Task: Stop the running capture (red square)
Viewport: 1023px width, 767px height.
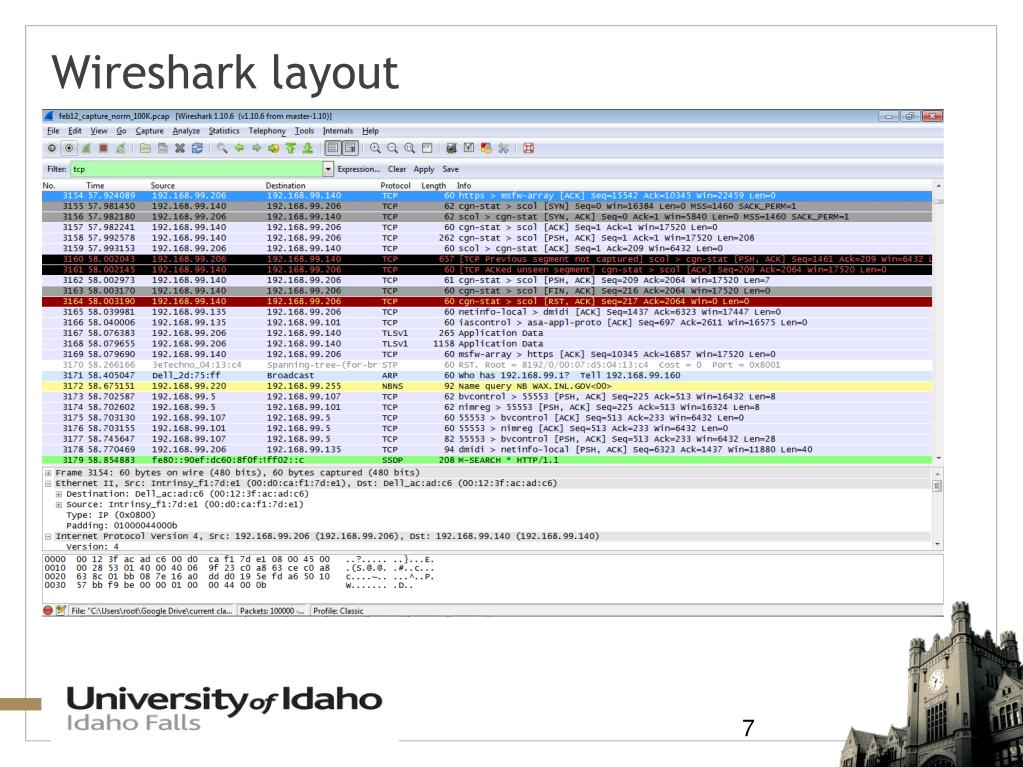Action: tap(103, 148)
